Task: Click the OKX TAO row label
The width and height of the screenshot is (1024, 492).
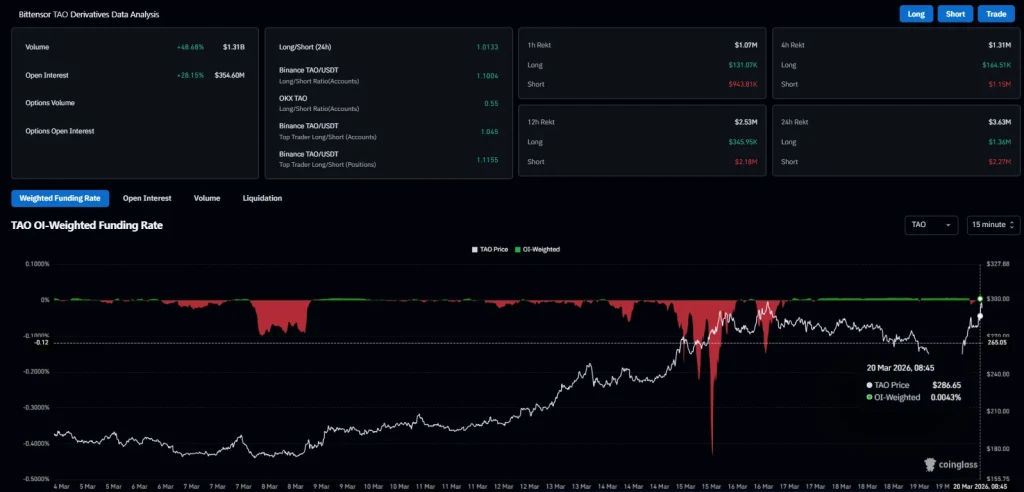Action: (x=293, y=98)
